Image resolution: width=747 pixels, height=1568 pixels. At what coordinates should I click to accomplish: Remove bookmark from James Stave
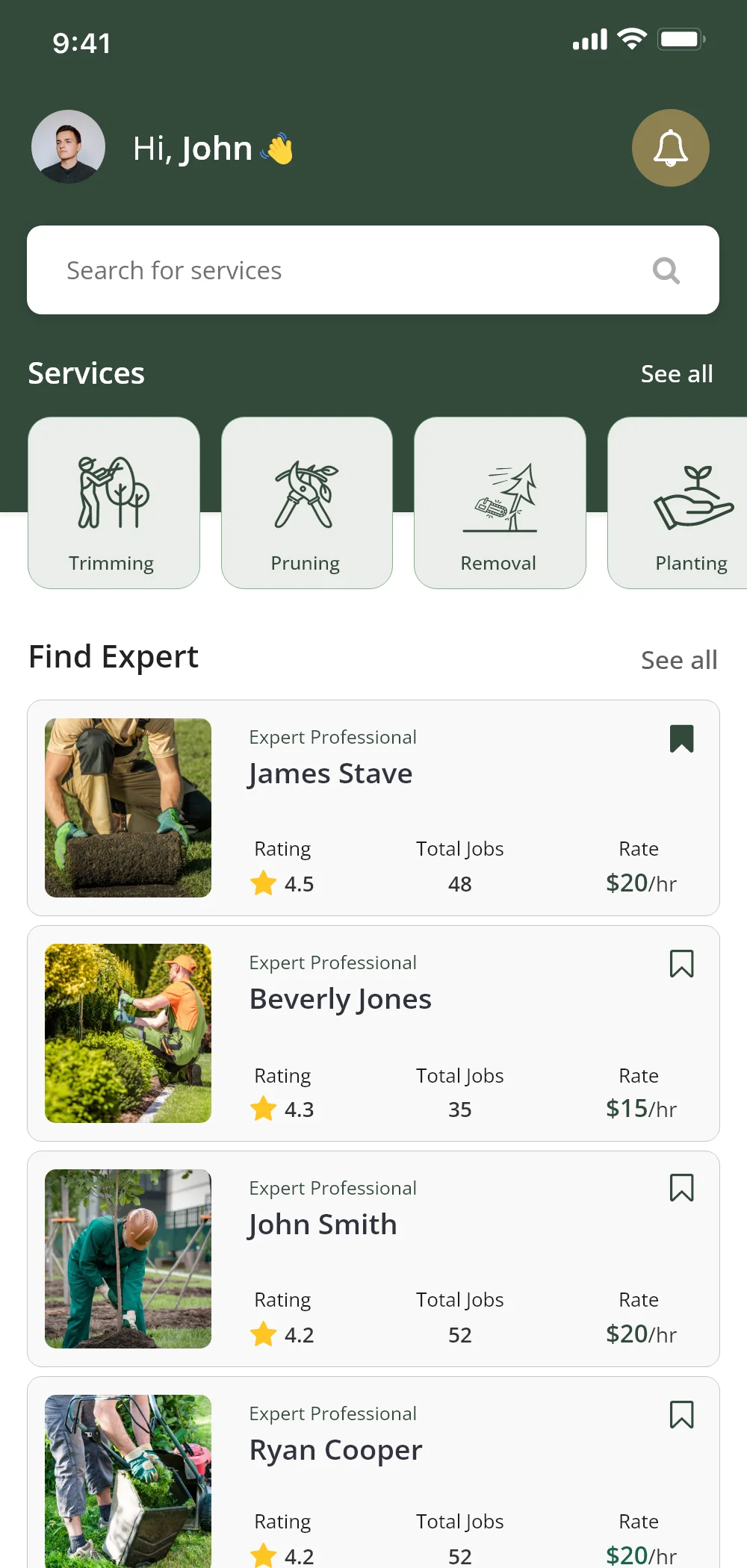(681, 738)
